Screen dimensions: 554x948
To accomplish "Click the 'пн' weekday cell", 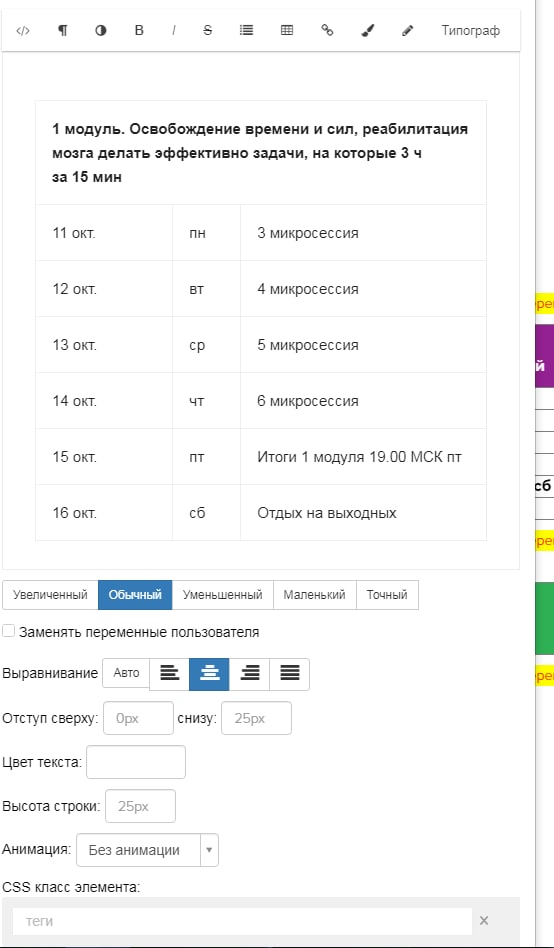I will [x=206, y=233].
